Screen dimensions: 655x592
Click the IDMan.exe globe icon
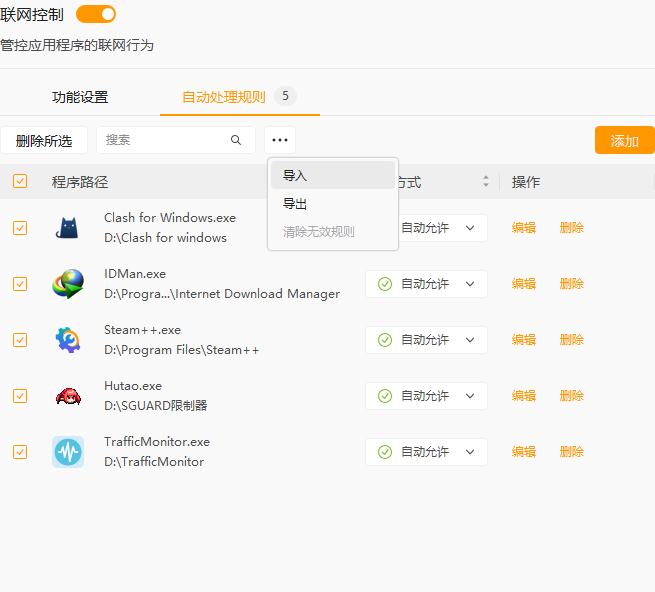pyautogui.click(x=68, y=284)
